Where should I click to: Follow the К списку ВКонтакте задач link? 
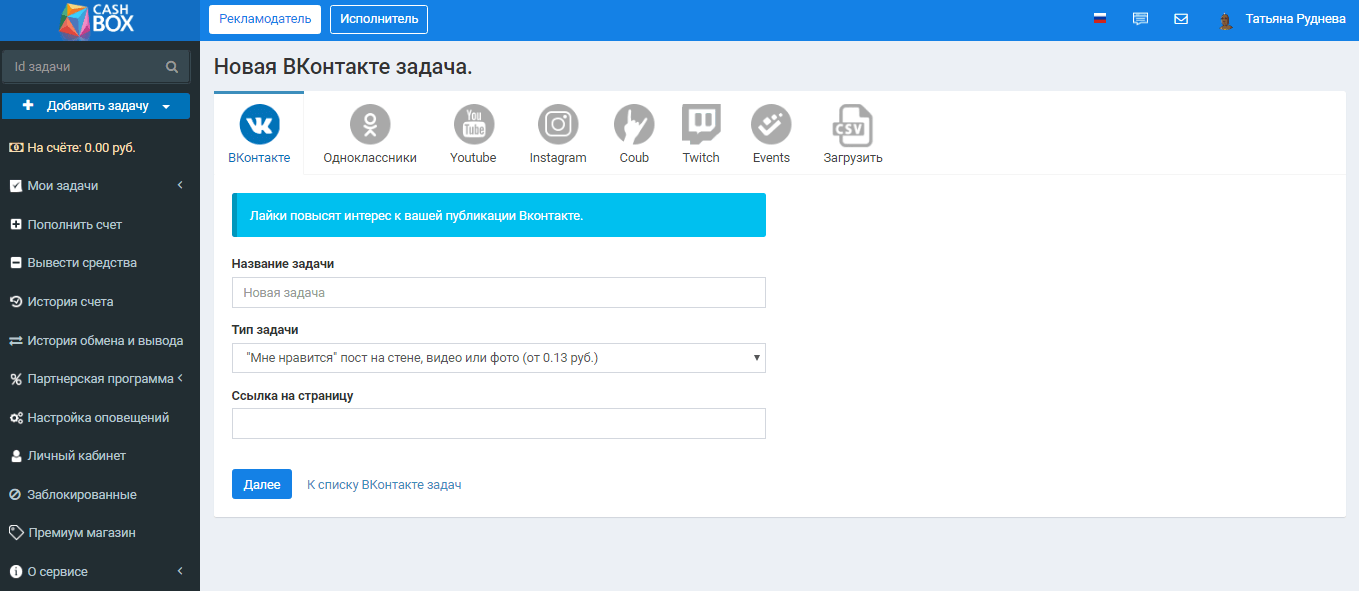pos(383,484)
